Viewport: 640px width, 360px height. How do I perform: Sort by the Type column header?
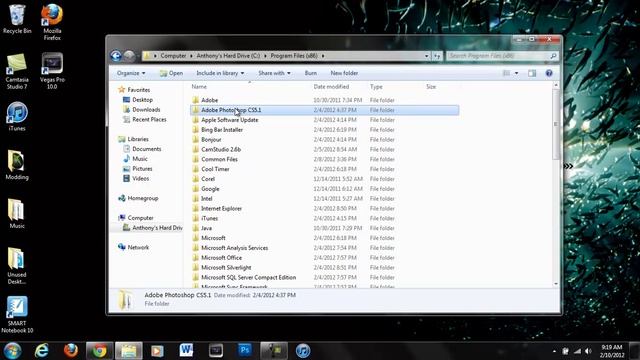tap(376, 87)
